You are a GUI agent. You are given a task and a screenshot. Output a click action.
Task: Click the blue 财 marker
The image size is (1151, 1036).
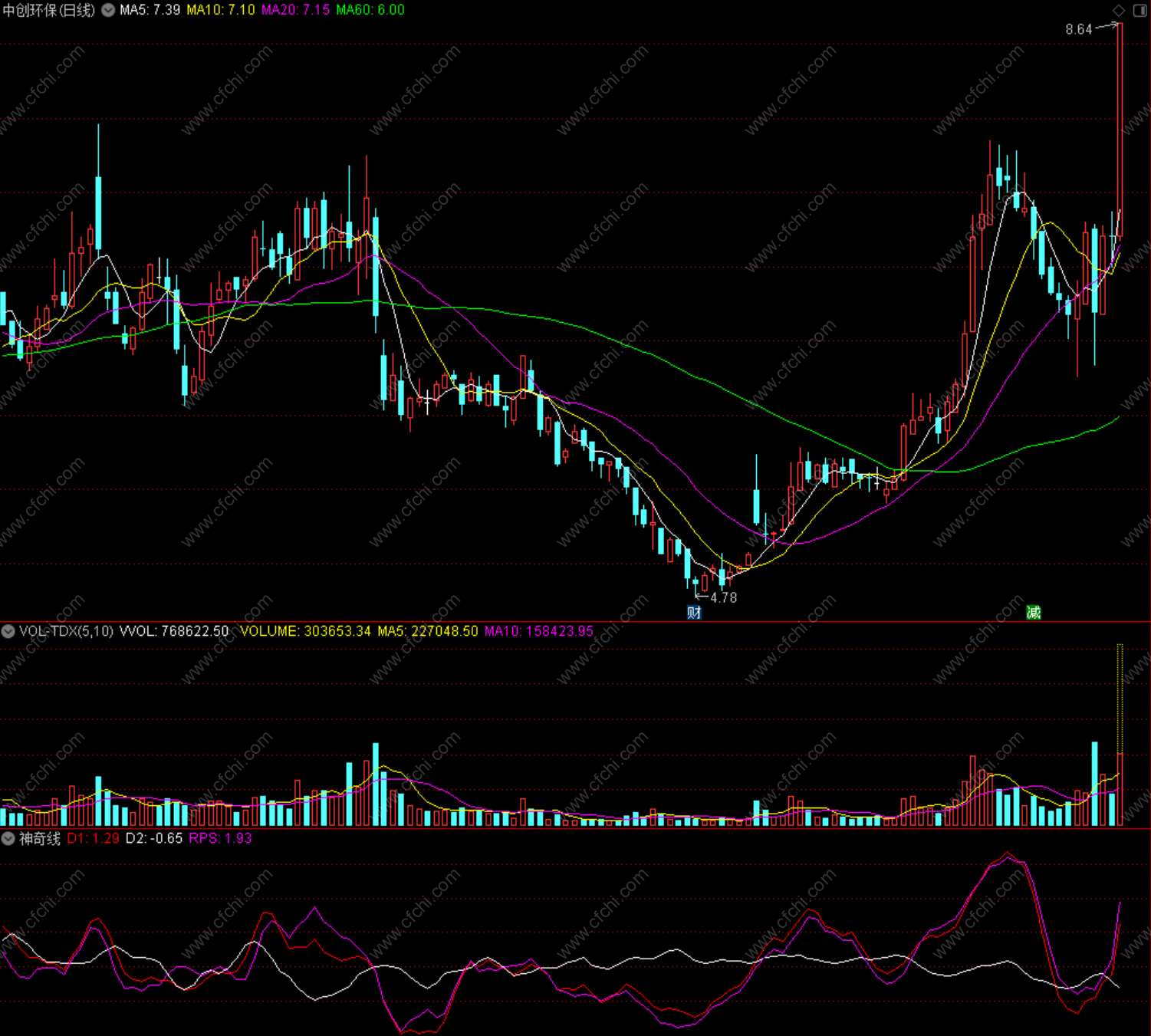(694, 612)
